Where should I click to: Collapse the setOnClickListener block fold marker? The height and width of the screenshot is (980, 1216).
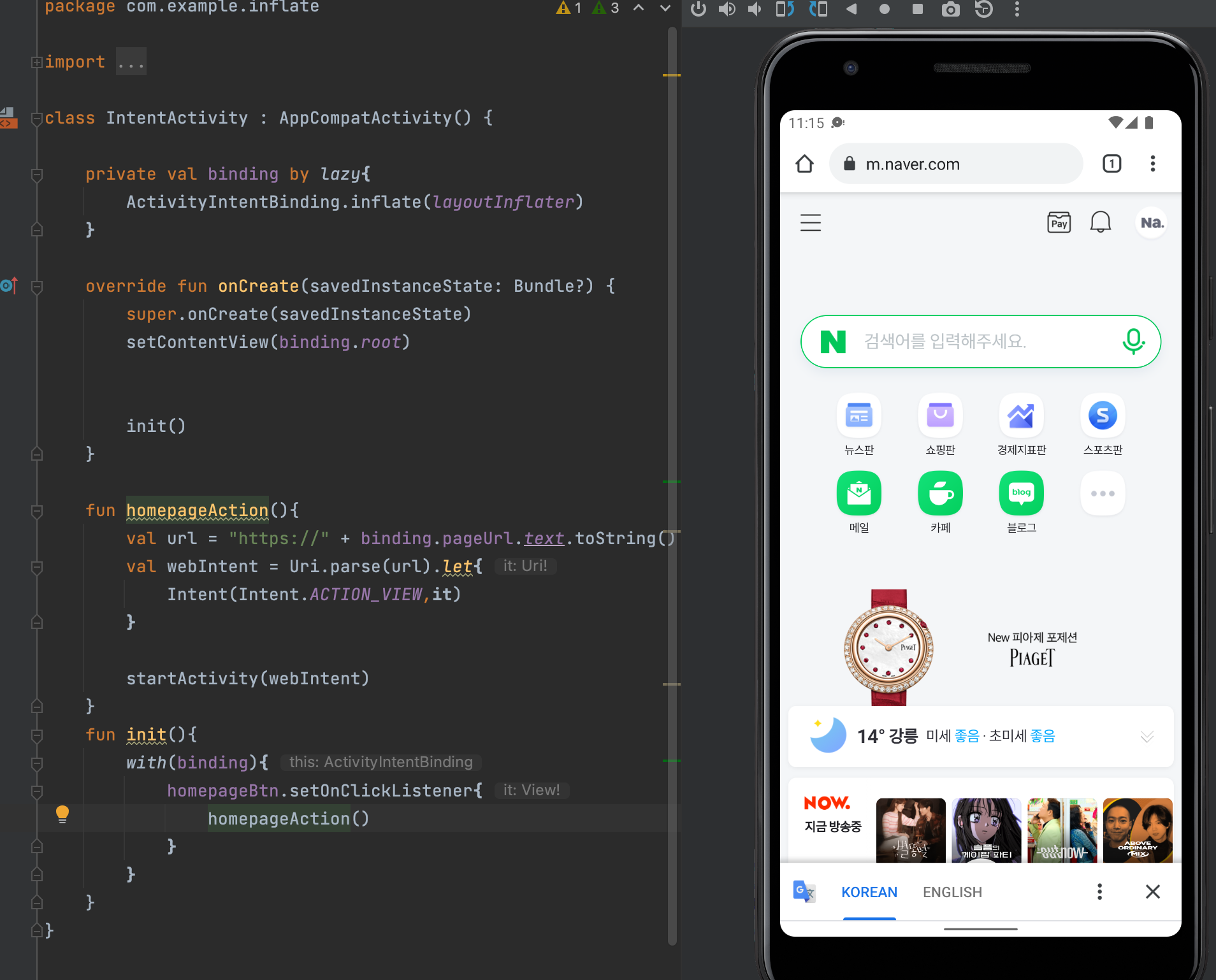(37, 791)
